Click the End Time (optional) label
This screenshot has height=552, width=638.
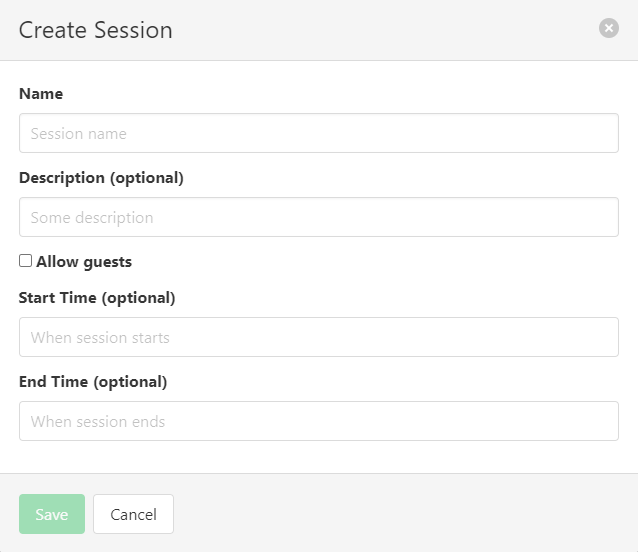(93, 382)
